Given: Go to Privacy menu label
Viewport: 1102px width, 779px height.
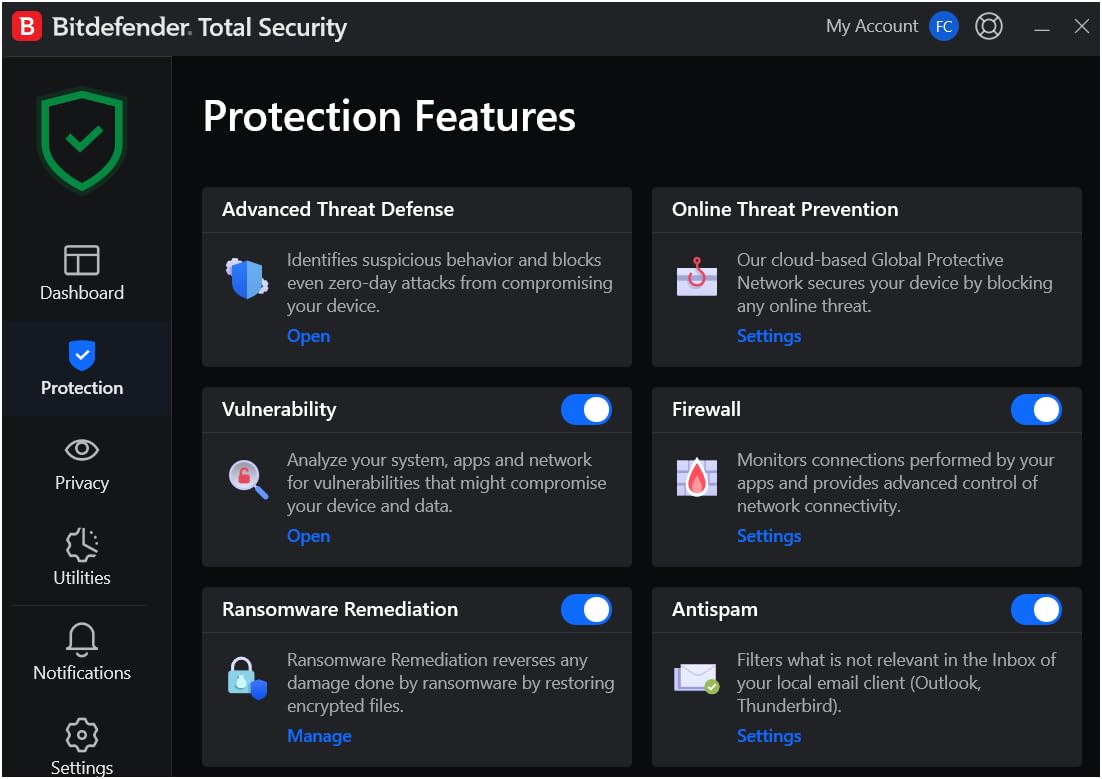Looking at the screenshot, I should click(82, 483).
